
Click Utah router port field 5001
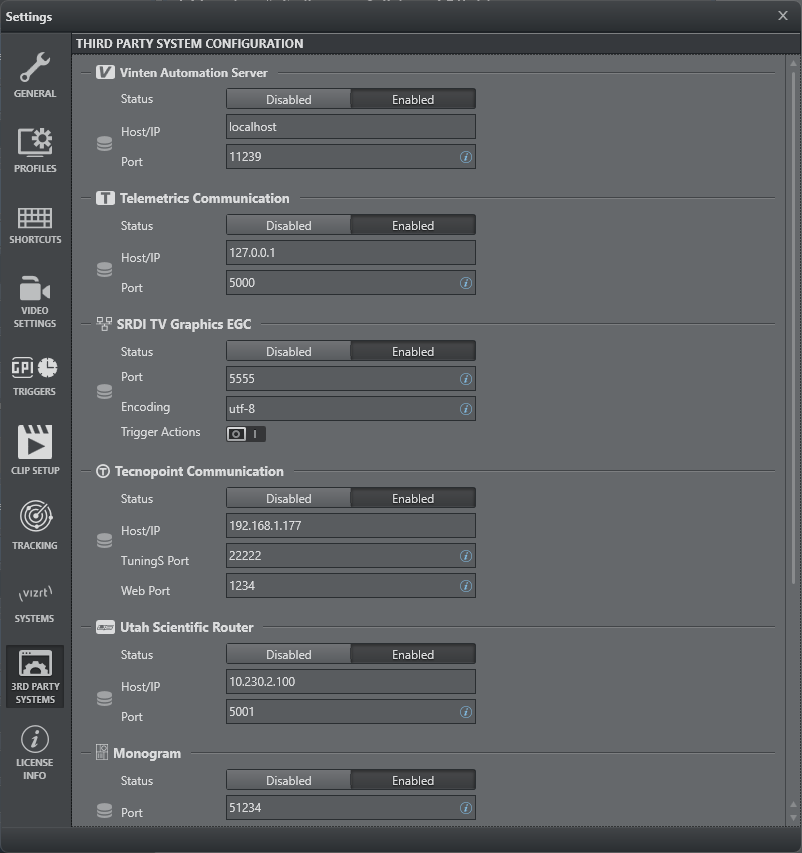coord(351,712)
